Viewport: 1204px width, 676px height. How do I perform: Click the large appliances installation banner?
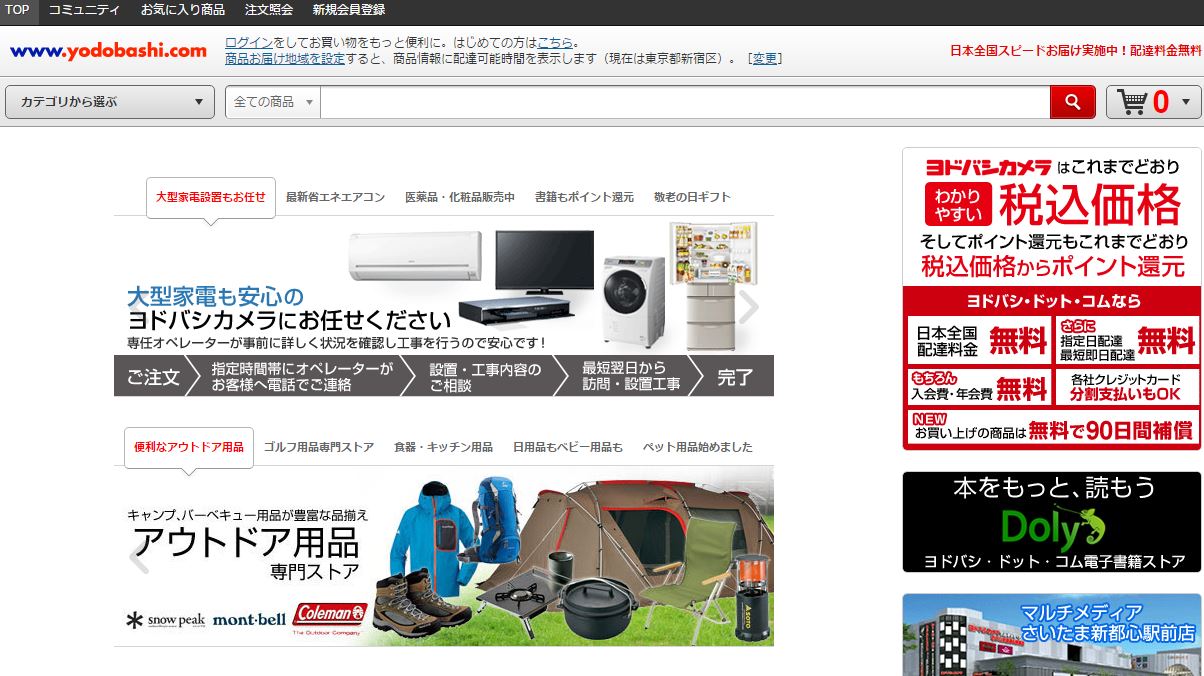443,306
